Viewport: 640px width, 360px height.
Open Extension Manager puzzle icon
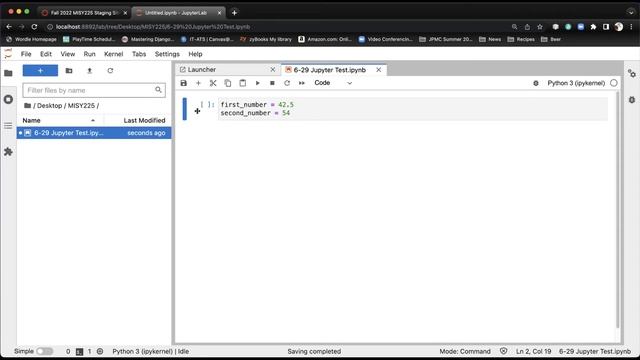pos(8,152)
